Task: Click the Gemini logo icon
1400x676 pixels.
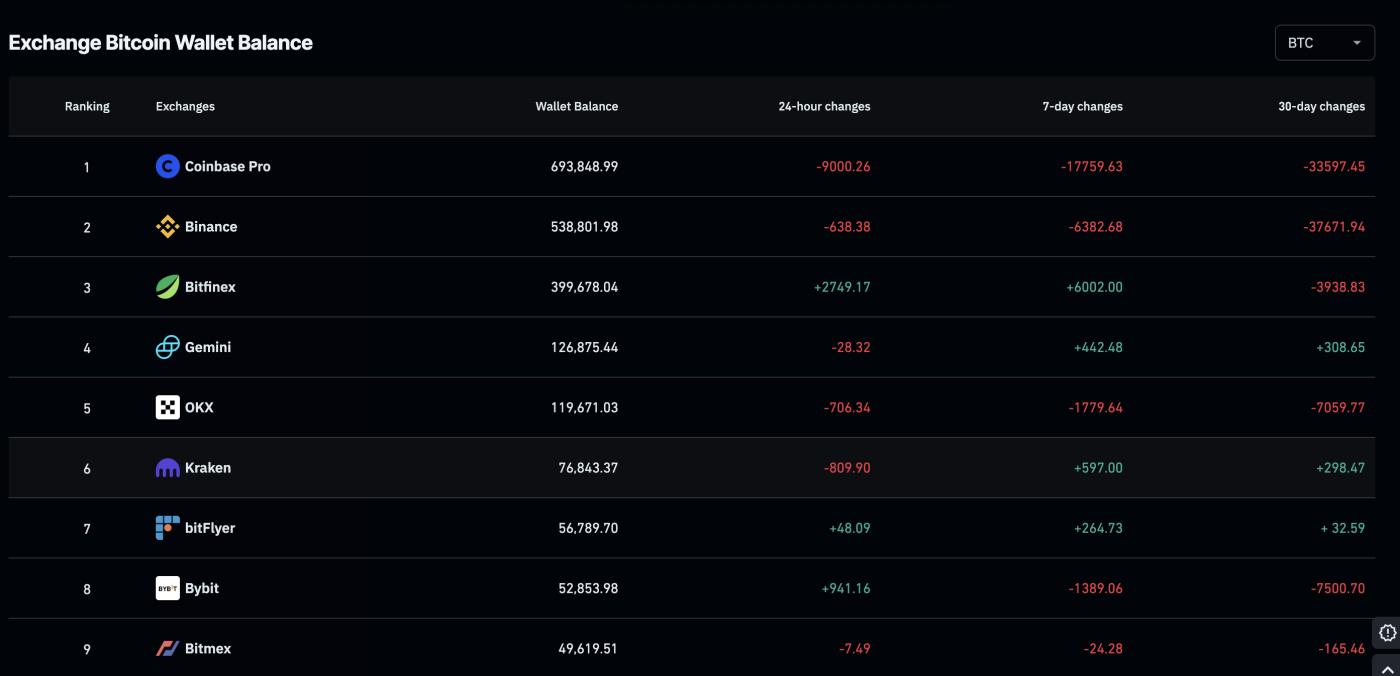Action: pos(166,346)
